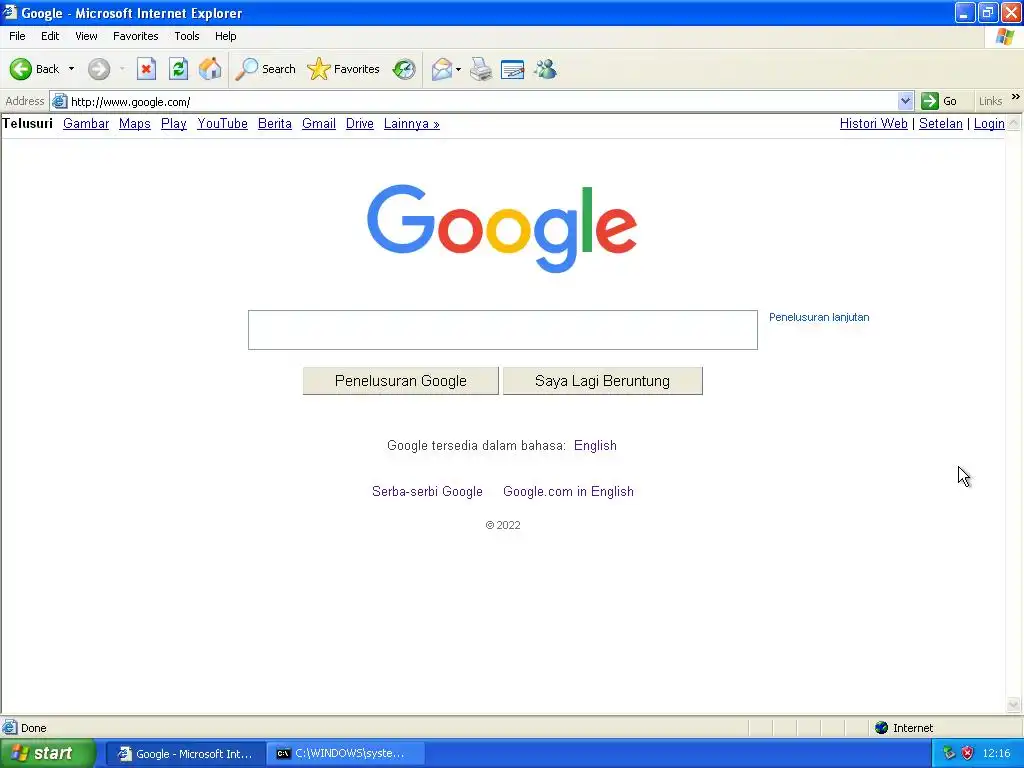
Task: Click the Done status page icon
Action: pos(10,728)
